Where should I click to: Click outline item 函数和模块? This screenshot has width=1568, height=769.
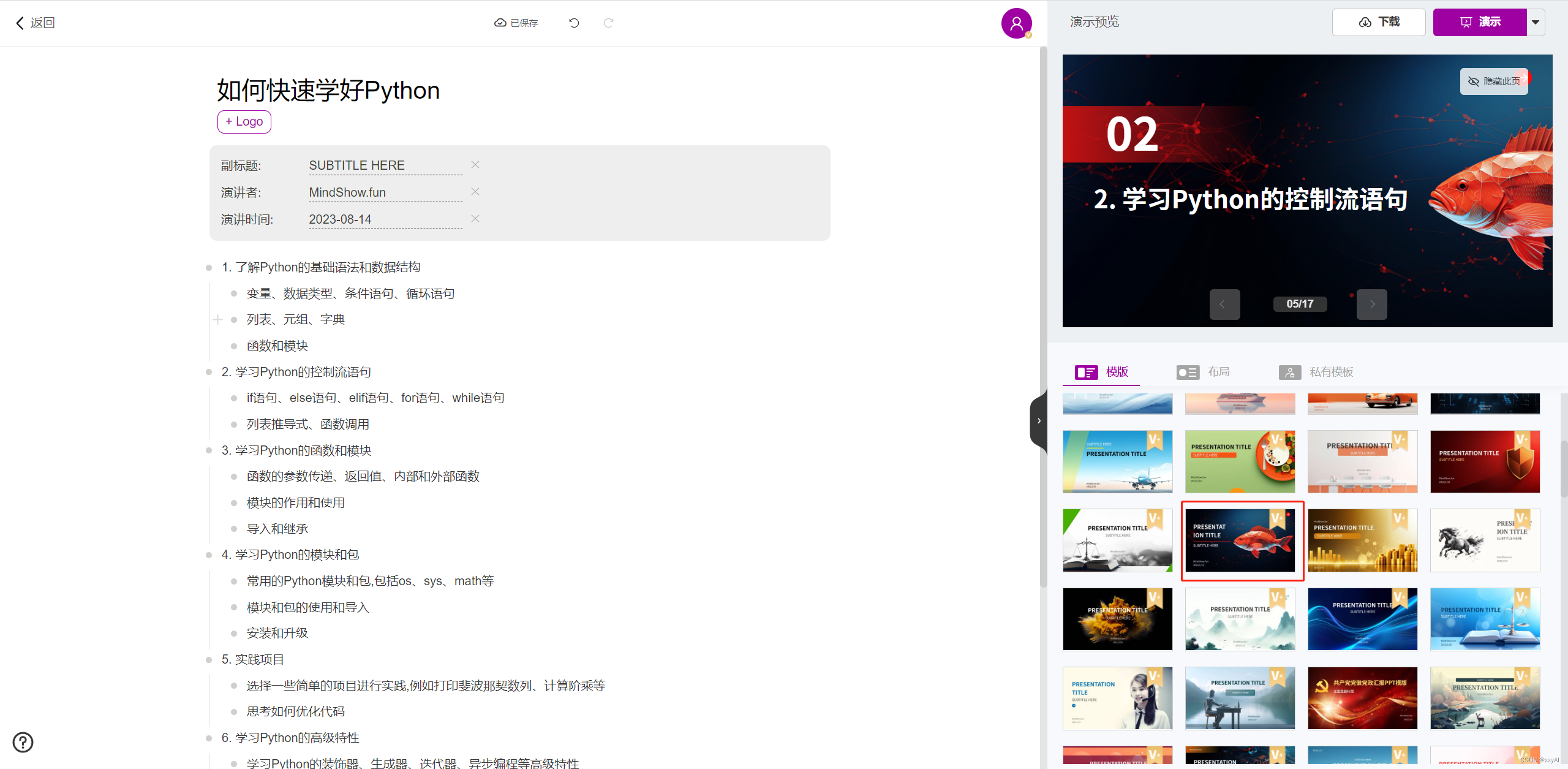[x=277, y=346]
